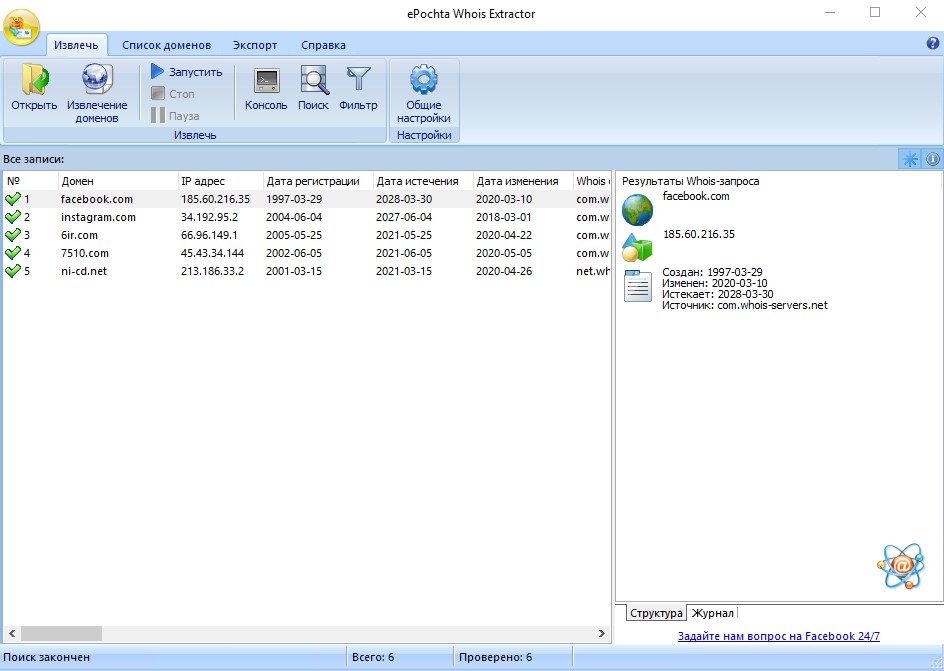944x671 pixels.
Task: Click IP address 66.96.149.1 cell
Action: 210,235
